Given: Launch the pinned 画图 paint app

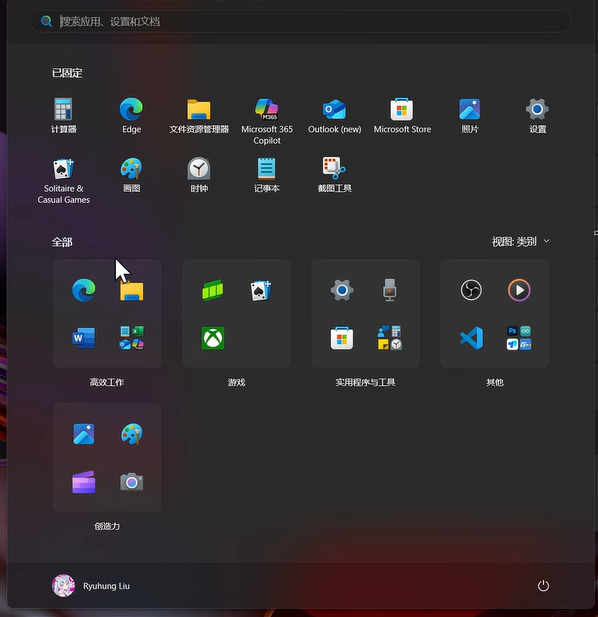Looking at the screenshot, I should coord(131,175).
